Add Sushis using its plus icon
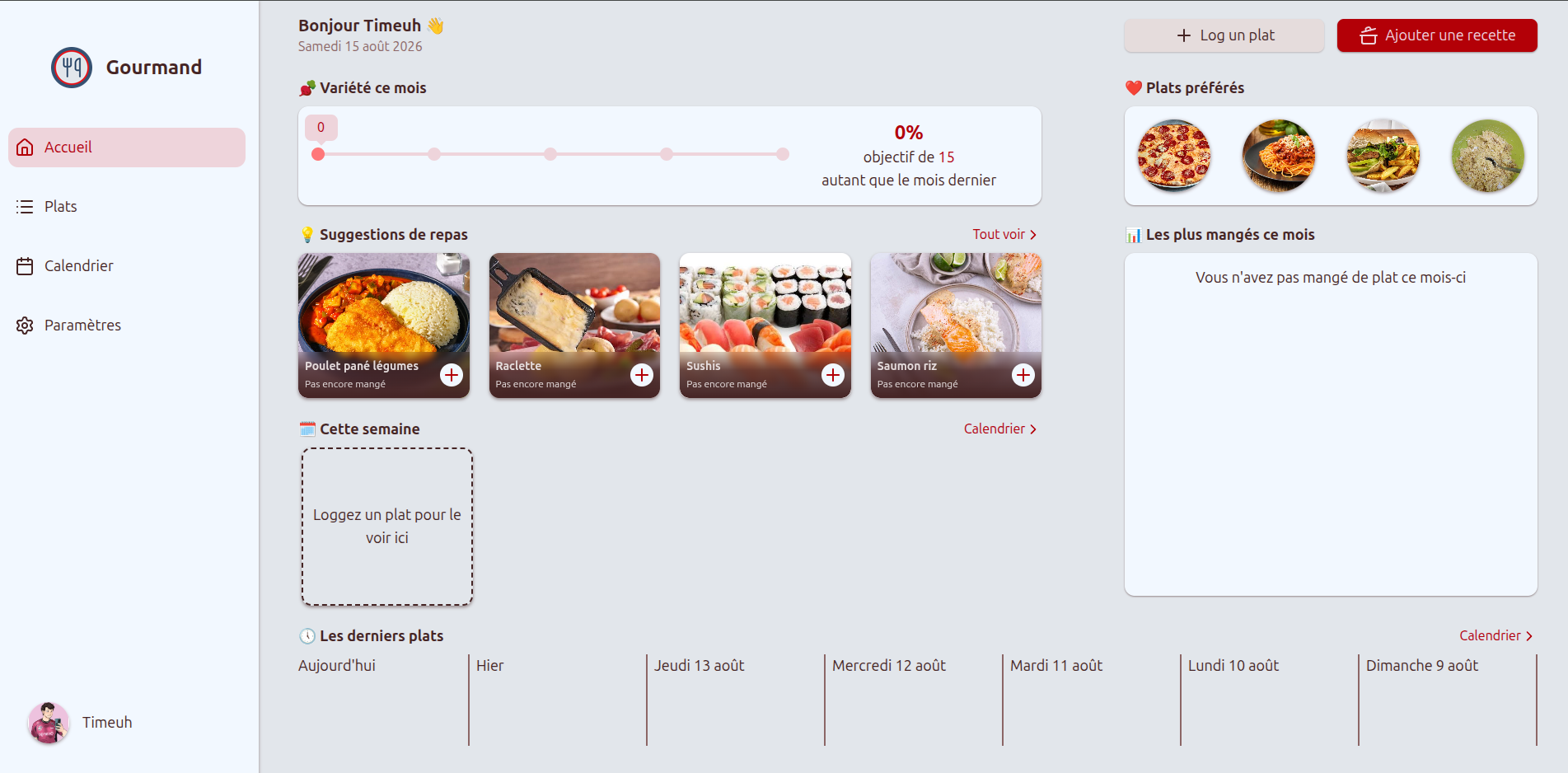This screenshot has height=773, width=1568. [x=833, y=375]
